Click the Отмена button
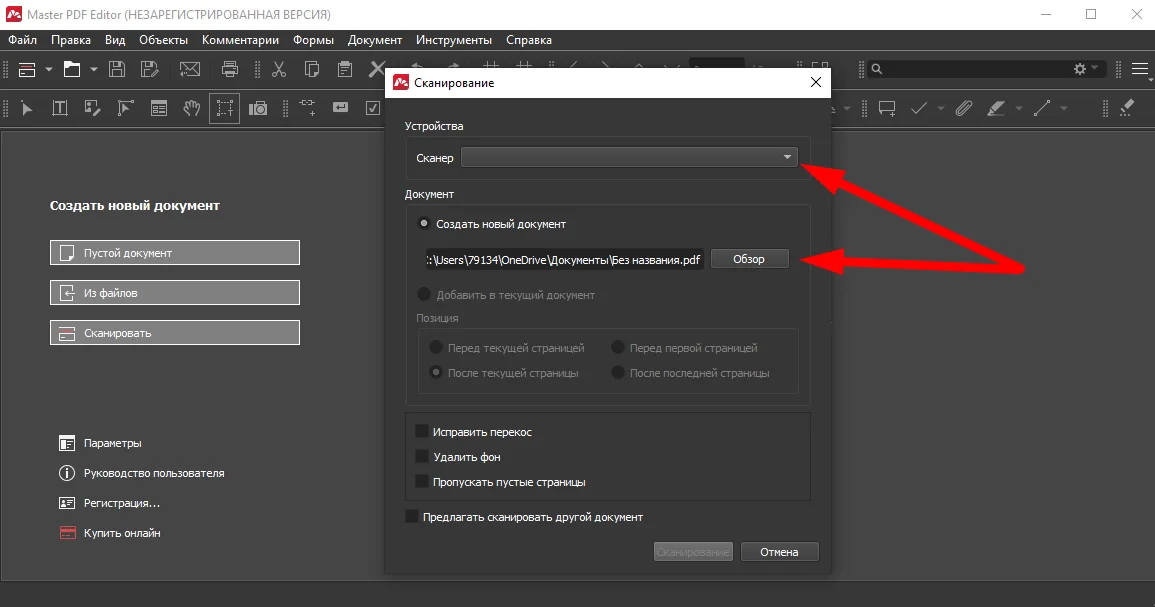1155x607 pixels. pyautogui.click(x=779, y=552)
